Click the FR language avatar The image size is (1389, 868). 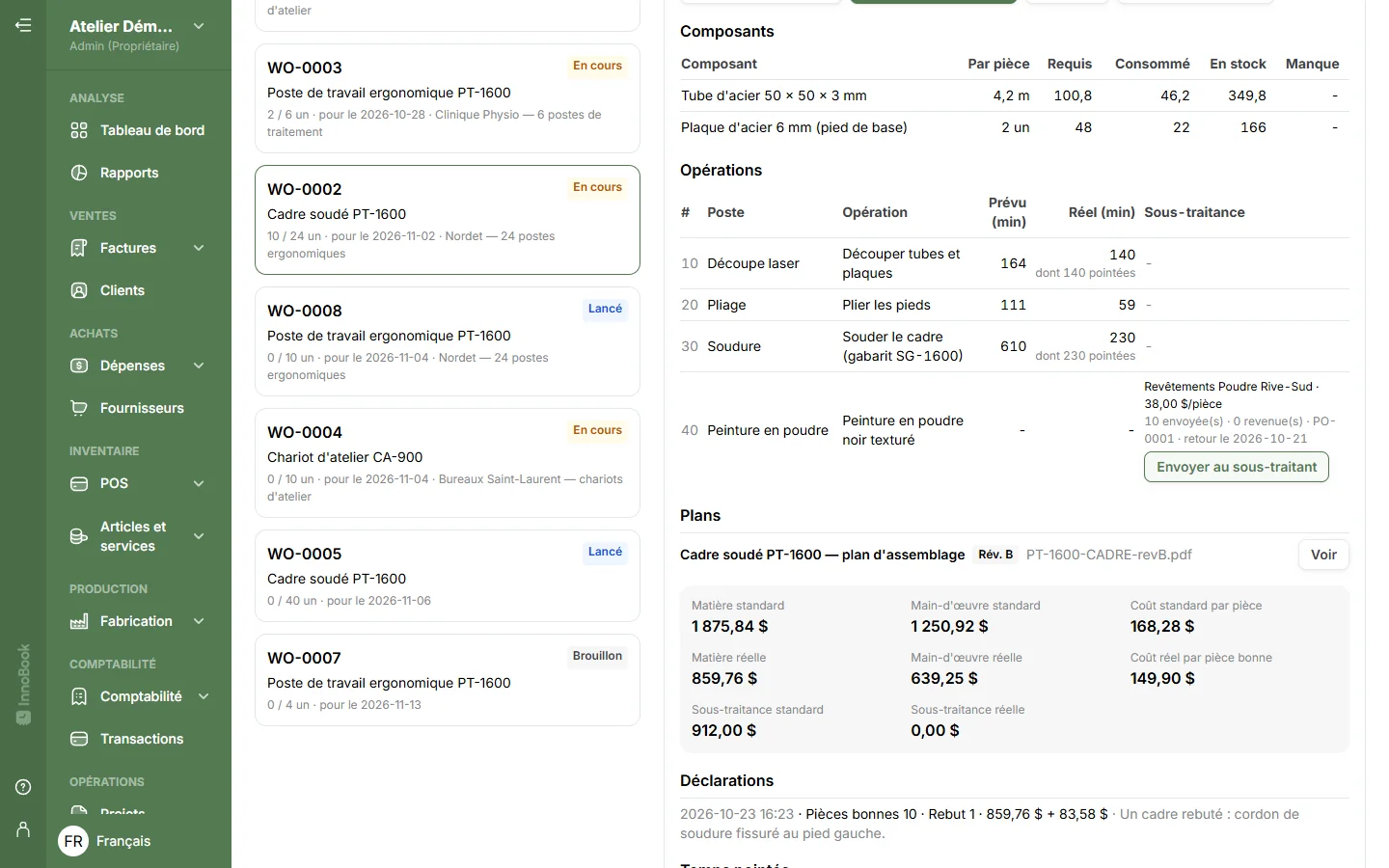(x=73, y=841)
